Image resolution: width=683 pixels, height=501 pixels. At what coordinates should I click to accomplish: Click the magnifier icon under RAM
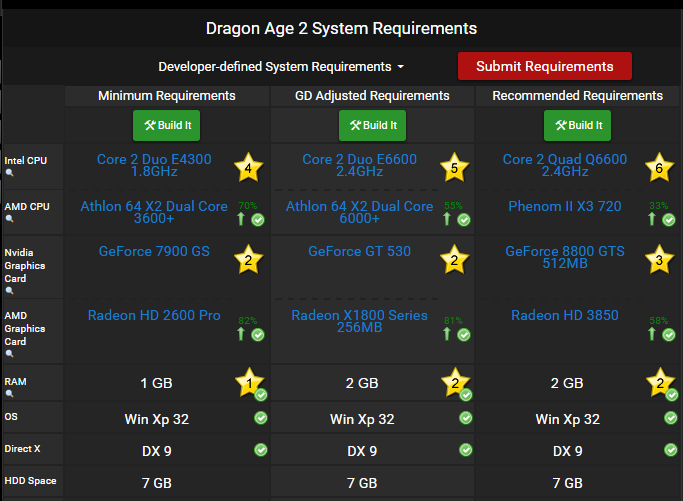9,394
